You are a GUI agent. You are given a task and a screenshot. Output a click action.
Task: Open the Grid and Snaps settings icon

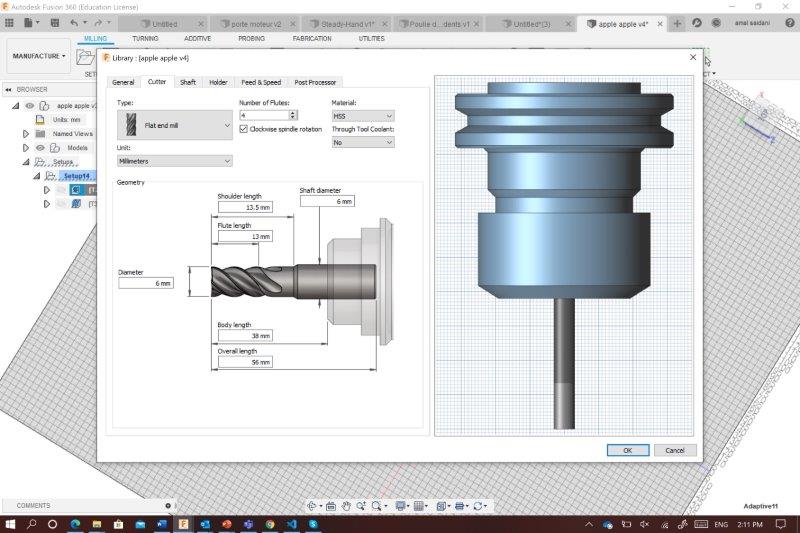coord(421,506)
